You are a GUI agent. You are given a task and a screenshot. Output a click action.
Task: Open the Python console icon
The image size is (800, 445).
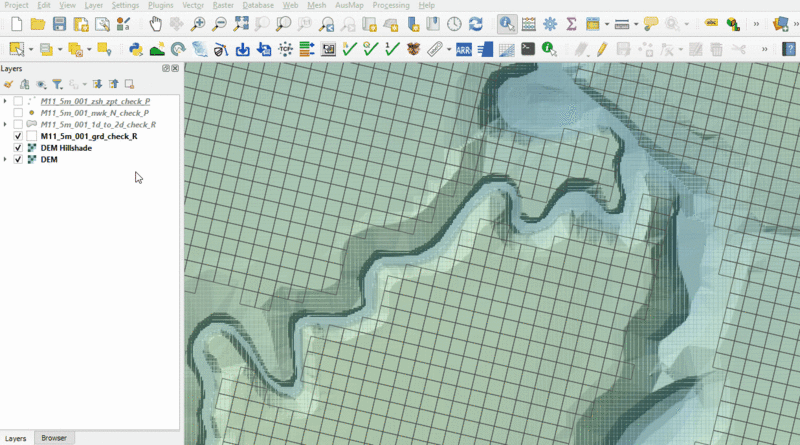point(136,48)
